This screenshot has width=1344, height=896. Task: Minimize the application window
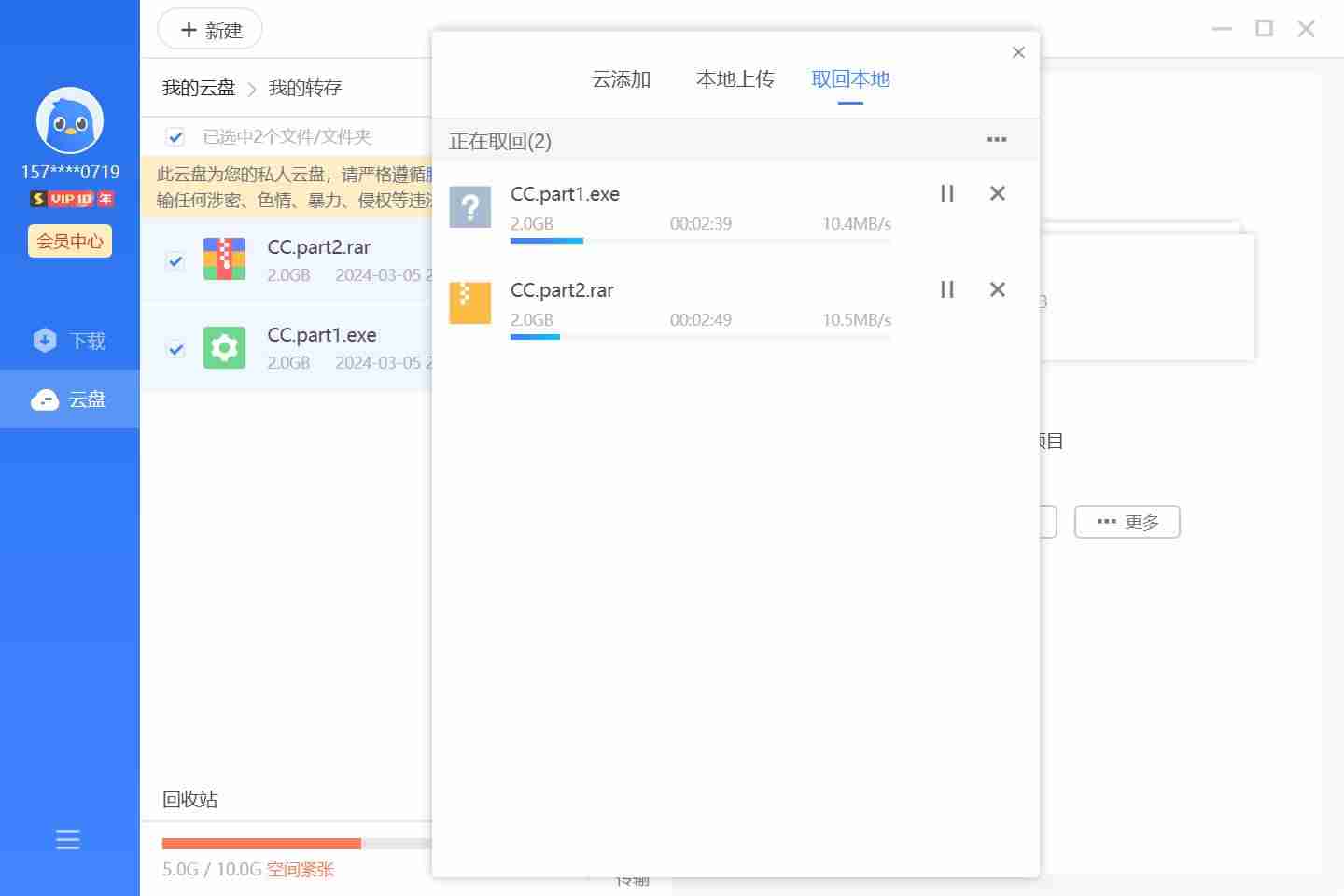coord(1222,29)
